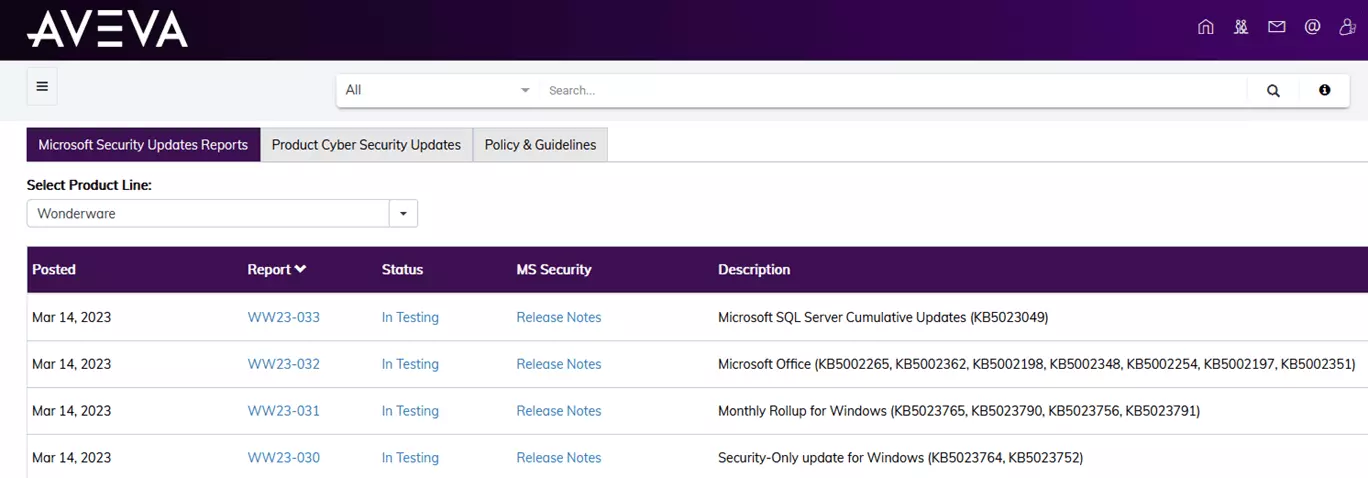The width and height of the screenshot is (1368, 478).
Task: Expand the All search category dropdown
Action: click(x=437, y=90)
